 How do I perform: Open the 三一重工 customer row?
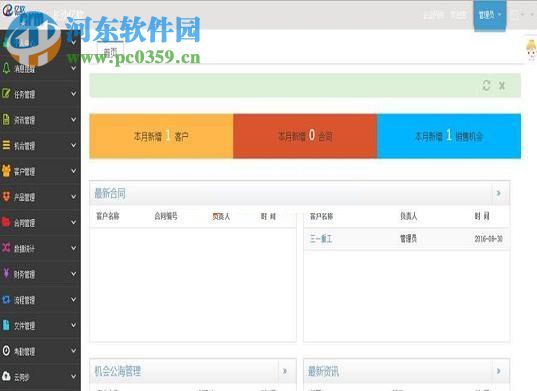pos(407,239)
